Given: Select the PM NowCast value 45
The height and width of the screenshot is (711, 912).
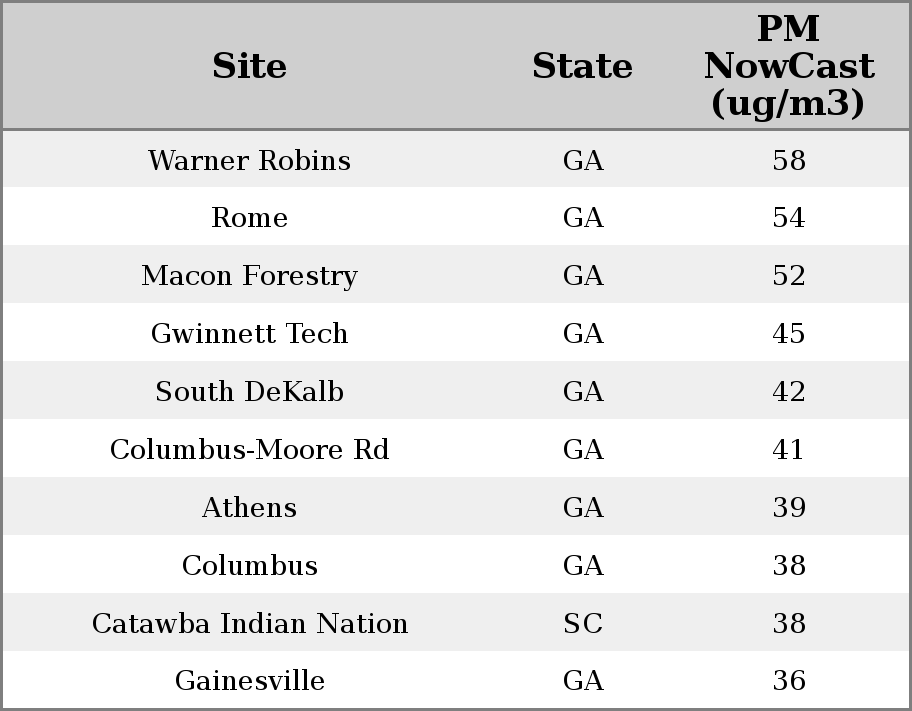Looking at the screenshot, I should (x=788, y=334).
